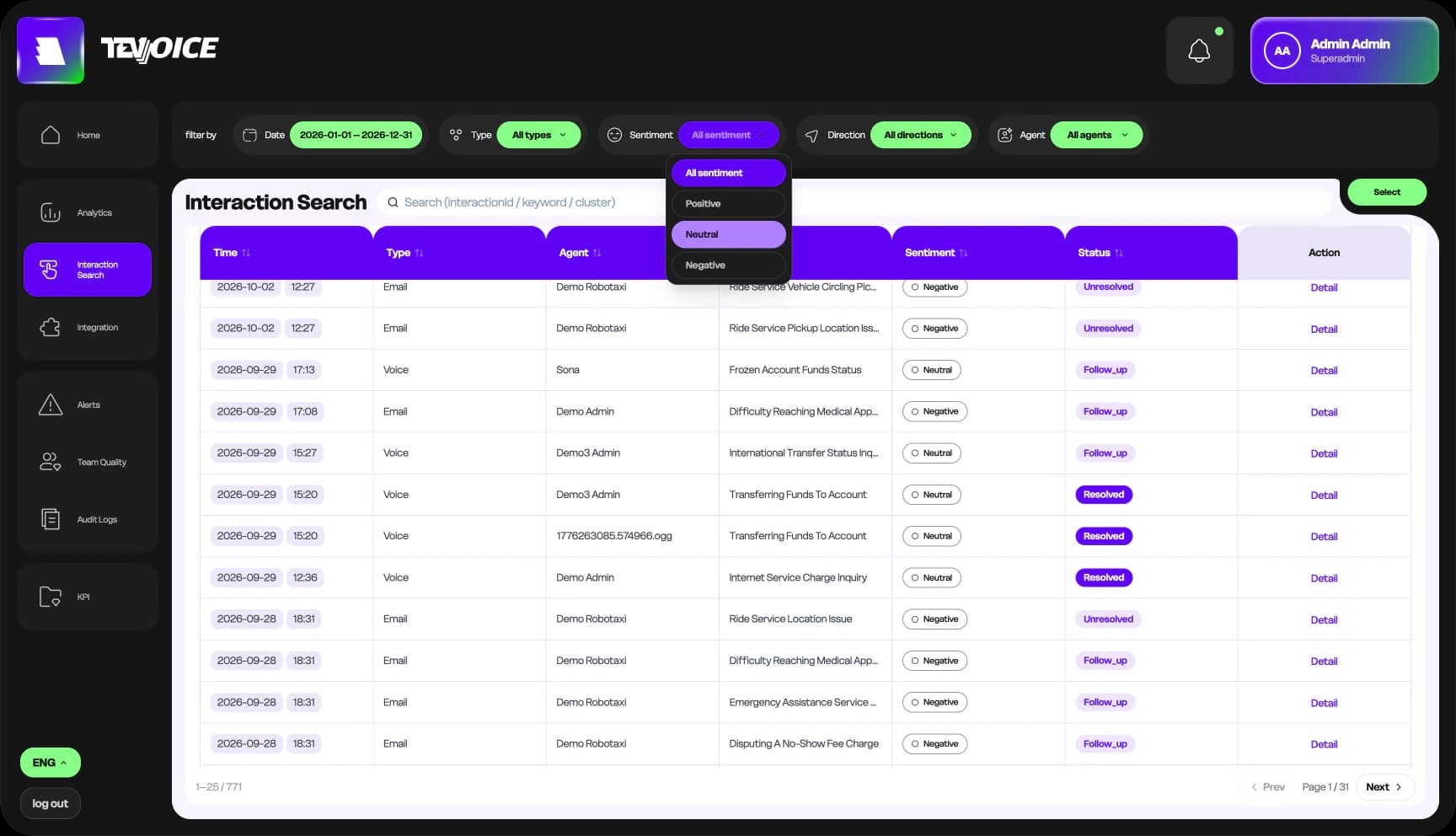
Task: Click the Audit Logs document icon
Action: tap(51, 519)
